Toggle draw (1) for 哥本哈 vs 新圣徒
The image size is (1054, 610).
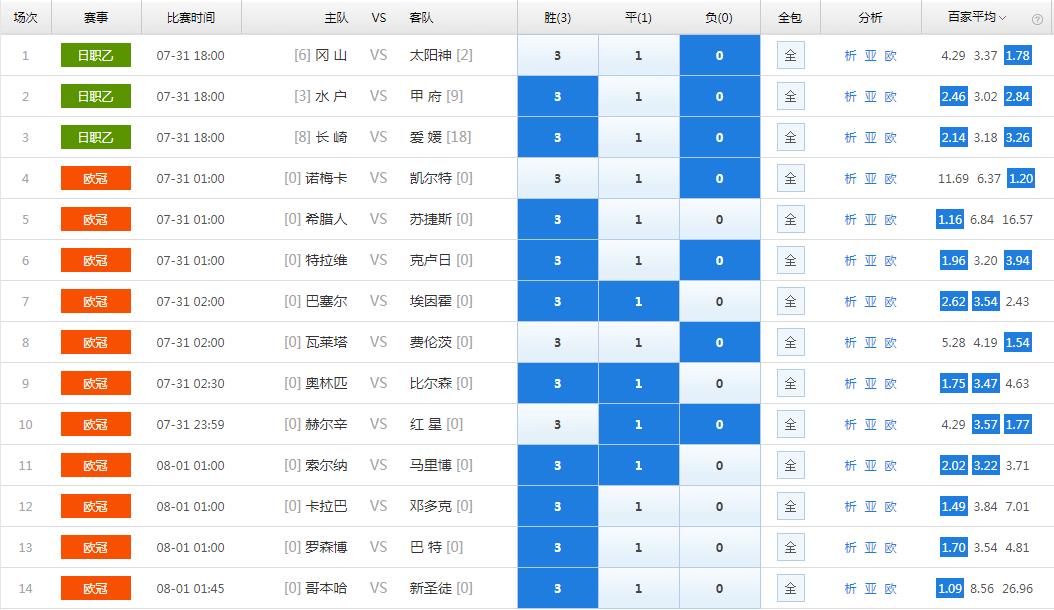click(x=638, y=588)
